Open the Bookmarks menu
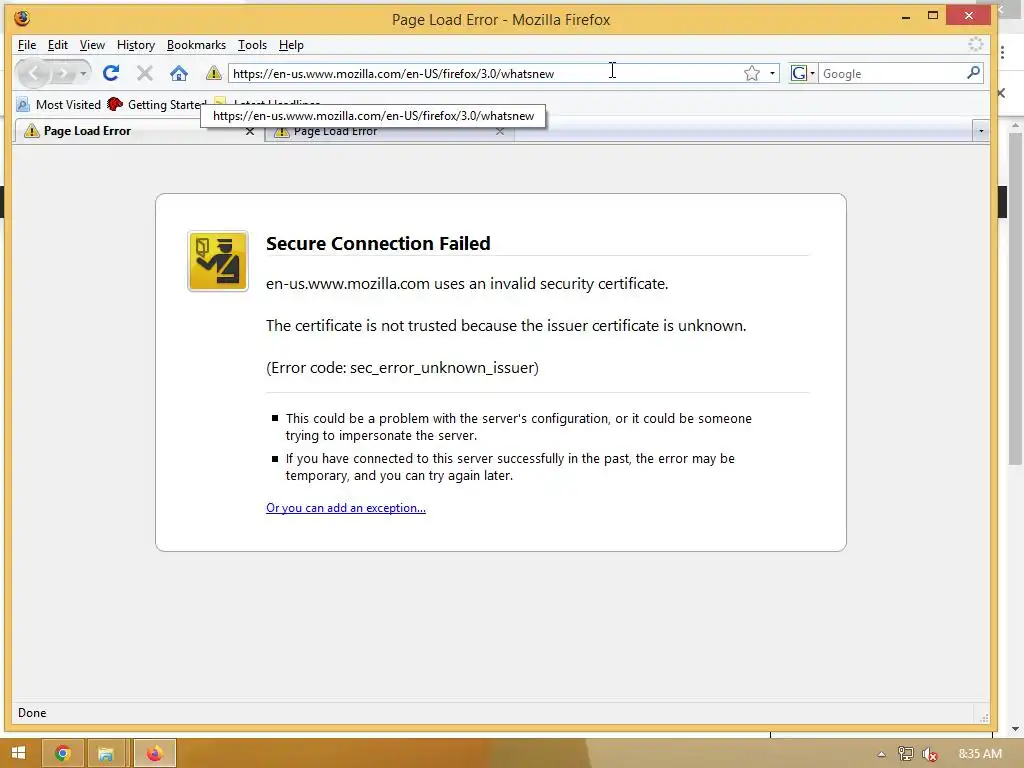This screenshot has width=1024, height=768. (x=196, y=45)
